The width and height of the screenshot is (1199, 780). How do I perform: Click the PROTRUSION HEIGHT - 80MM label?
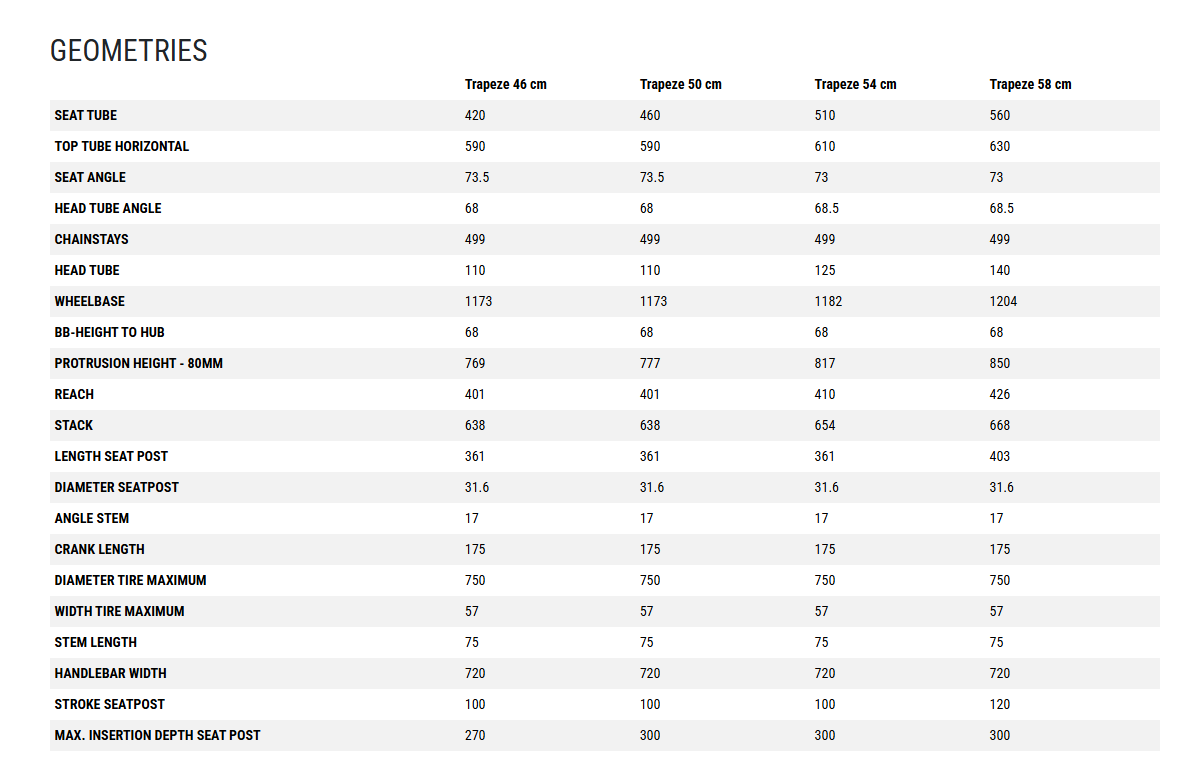139,363
